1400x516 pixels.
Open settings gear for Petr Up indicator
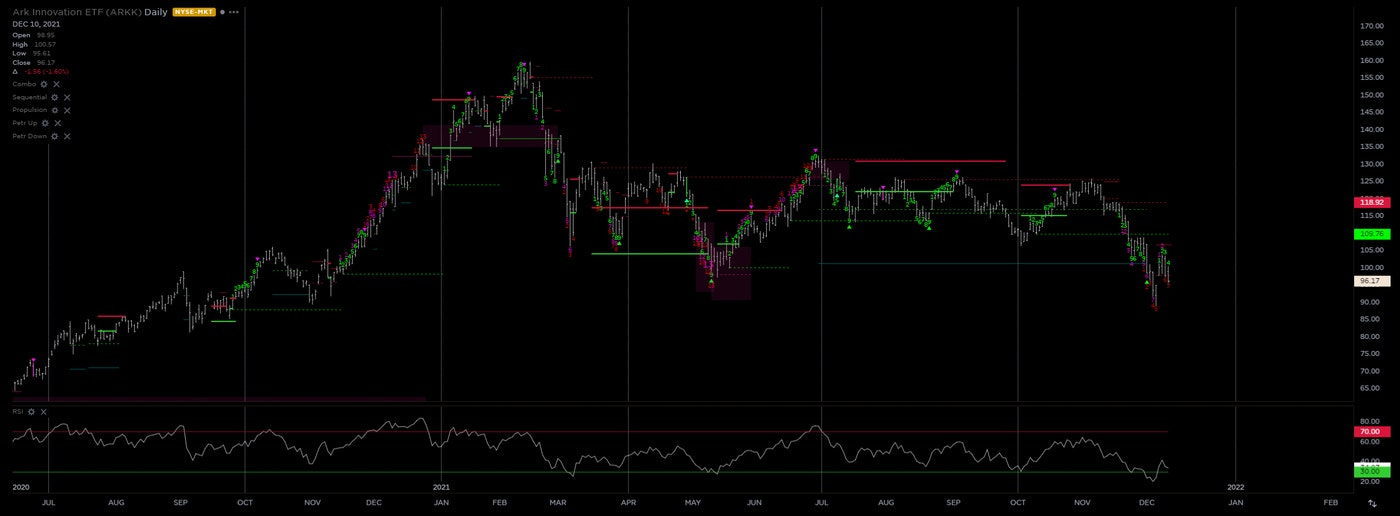click(45, 123)
